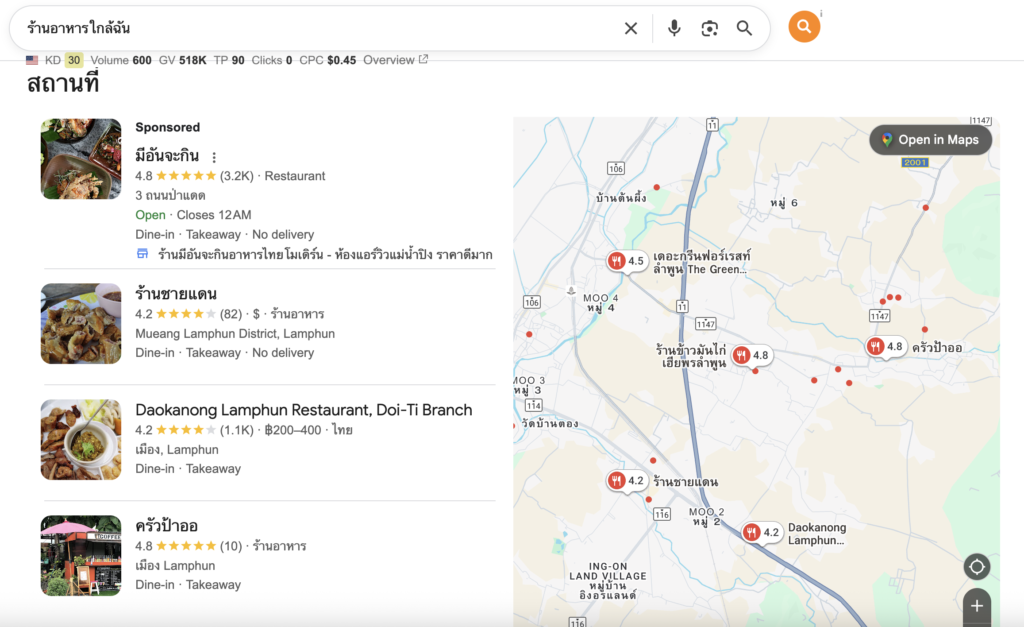Click the Daokanong Lamphun map marker
The width and height of the screenshot is (1024, 627).
pos(760,532)
